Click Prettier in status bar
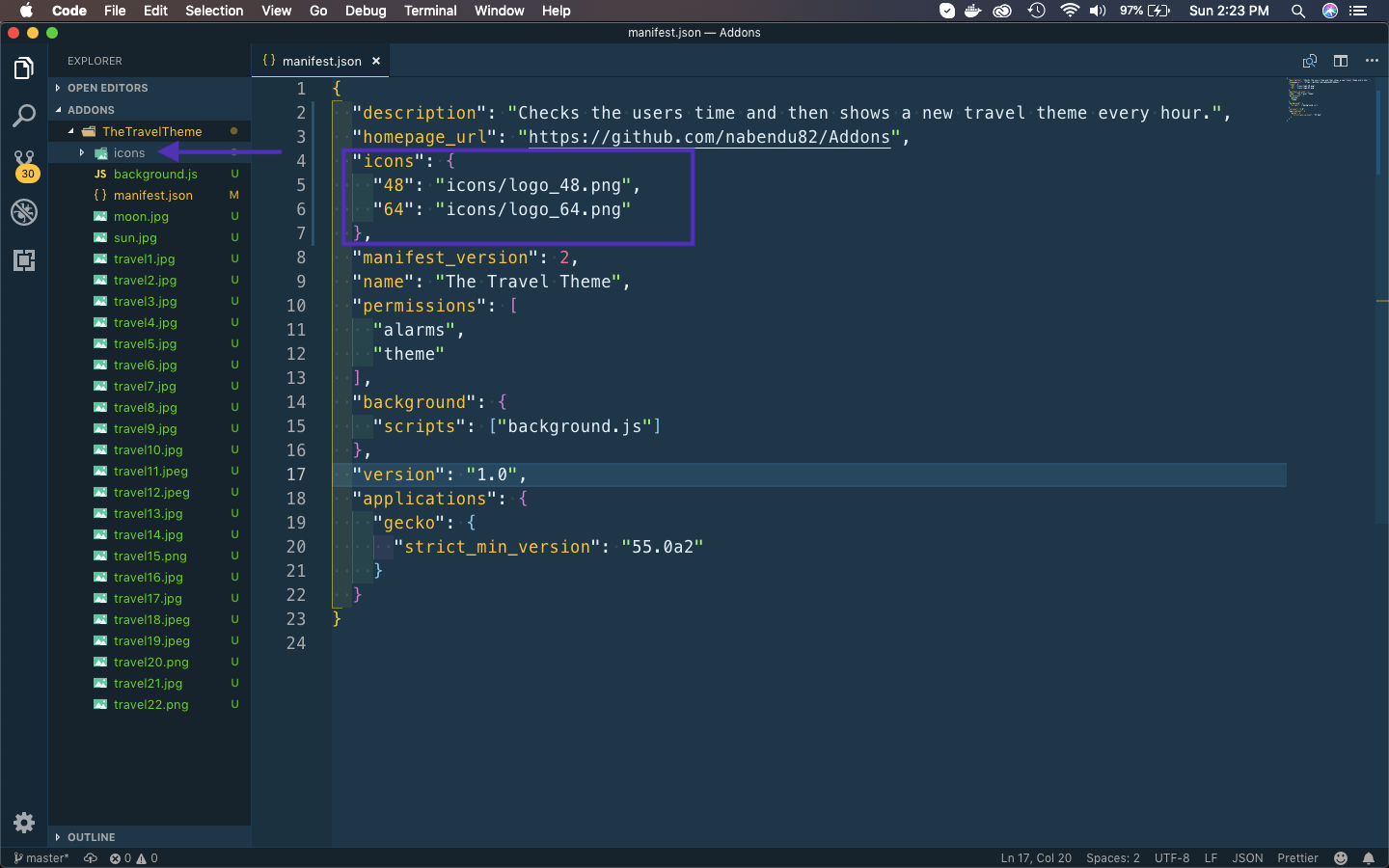Screen dimensions: 1389x868 (x=1297, y=858)
